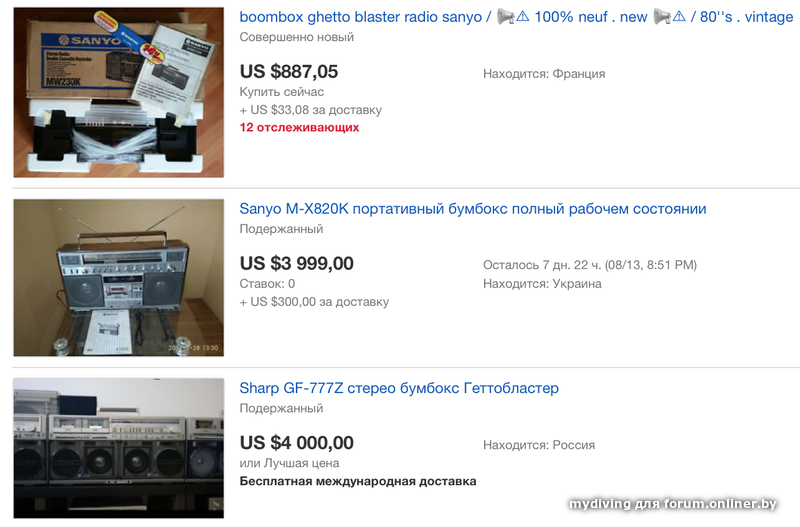
Task: Select the US $887,05 price
Action: 289,71
